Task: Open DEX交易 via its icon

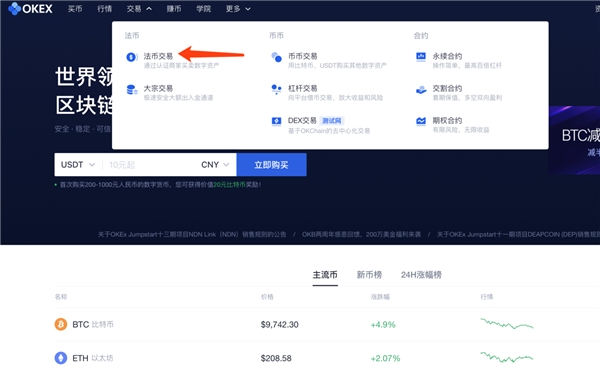Action: (x=276, y=121)
